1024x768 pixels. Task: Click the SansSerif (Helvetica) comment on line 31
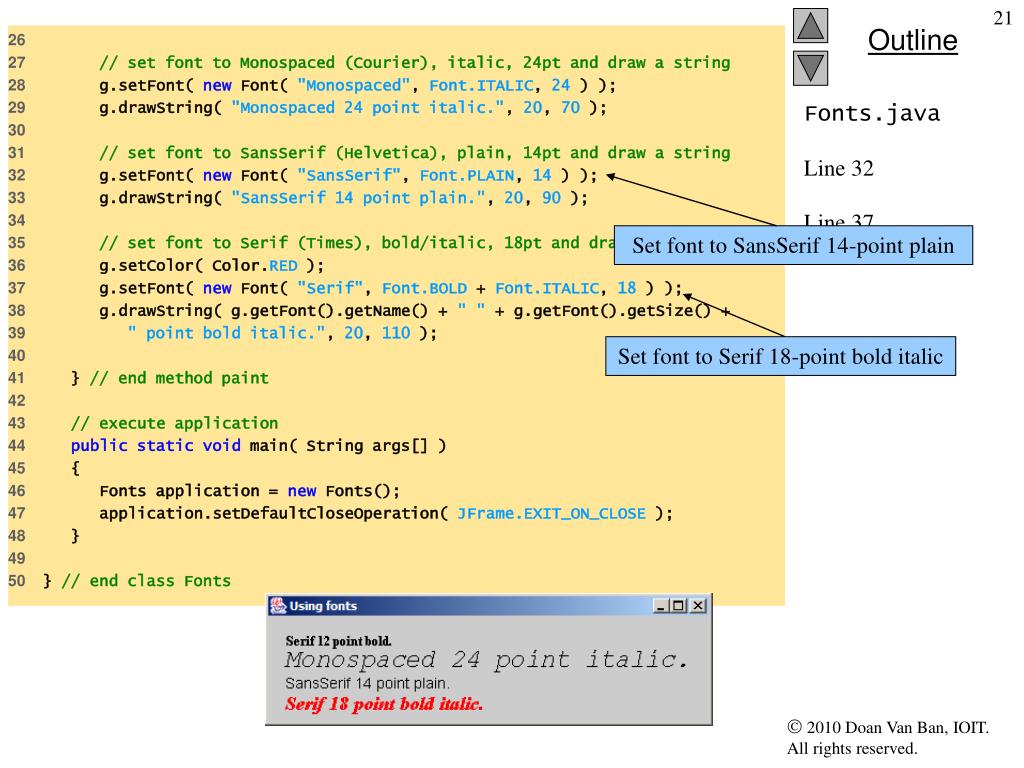tap(415, 153)
